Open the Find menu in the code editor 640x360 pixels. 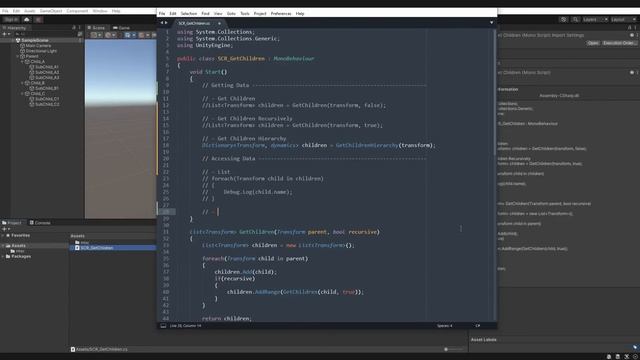coord(205,13)
